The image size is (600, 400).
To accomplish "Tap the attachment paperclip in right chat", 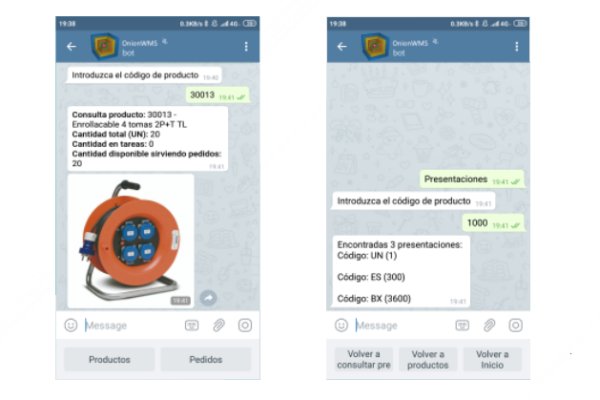I will [x=489, y=325].
